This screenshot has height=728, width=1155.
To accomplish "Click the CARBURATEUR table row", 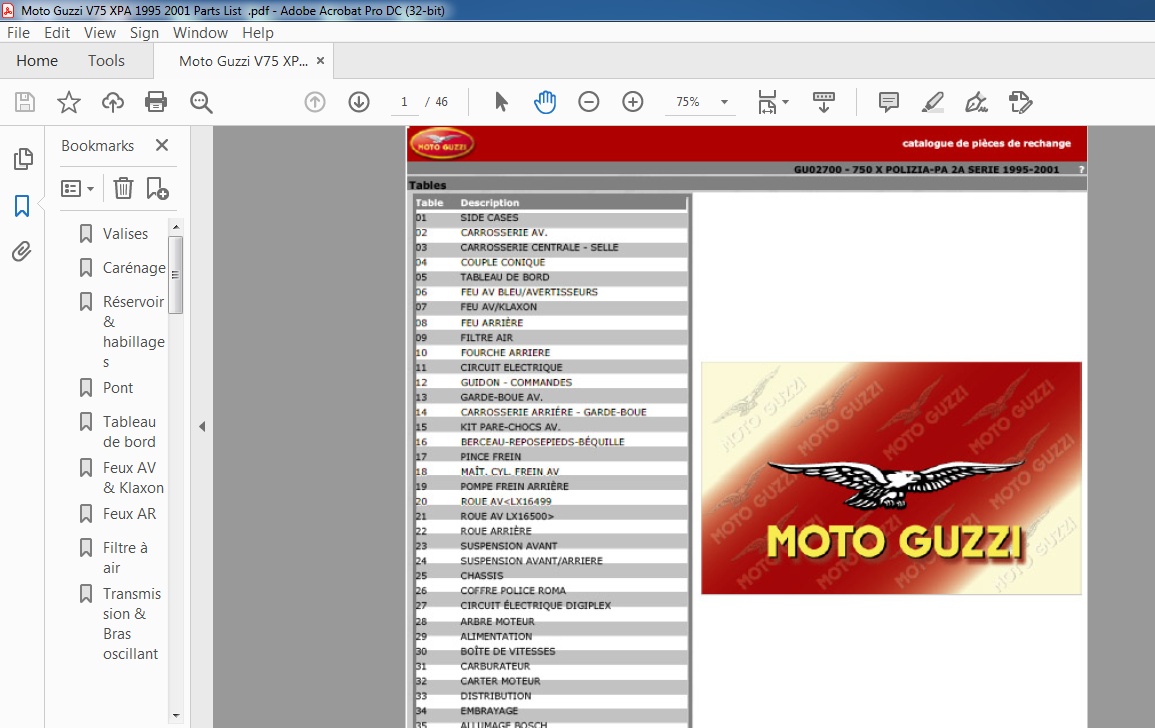I will coord(551,666).
